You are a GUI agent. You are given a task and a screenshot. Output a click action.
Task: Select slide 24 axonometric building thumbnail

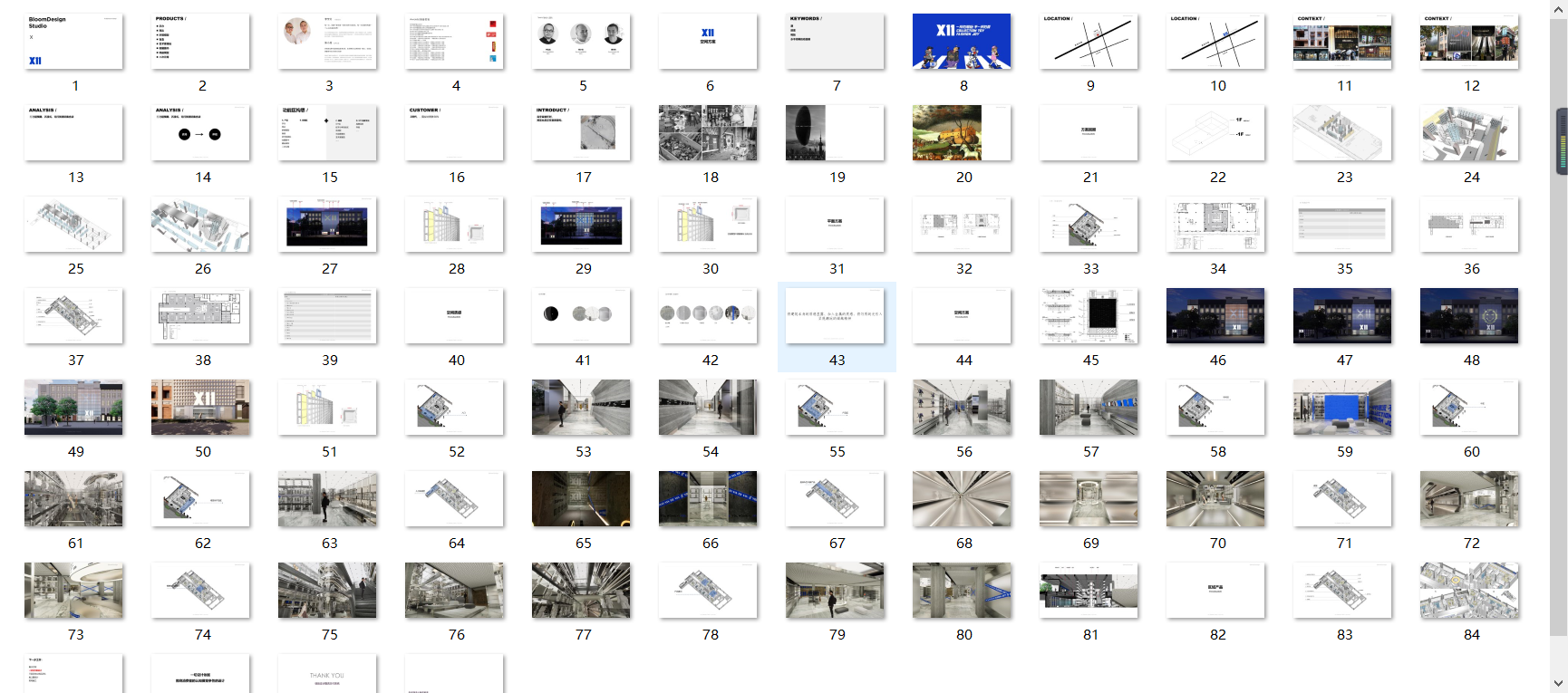tap(1469, 133)
